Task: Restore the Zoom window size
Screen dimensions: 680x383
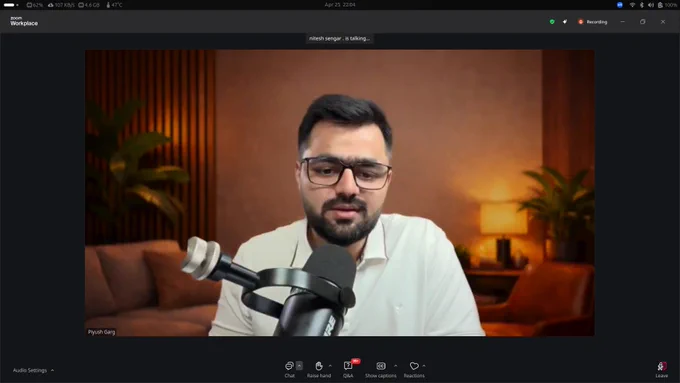Action: point(643,22)
